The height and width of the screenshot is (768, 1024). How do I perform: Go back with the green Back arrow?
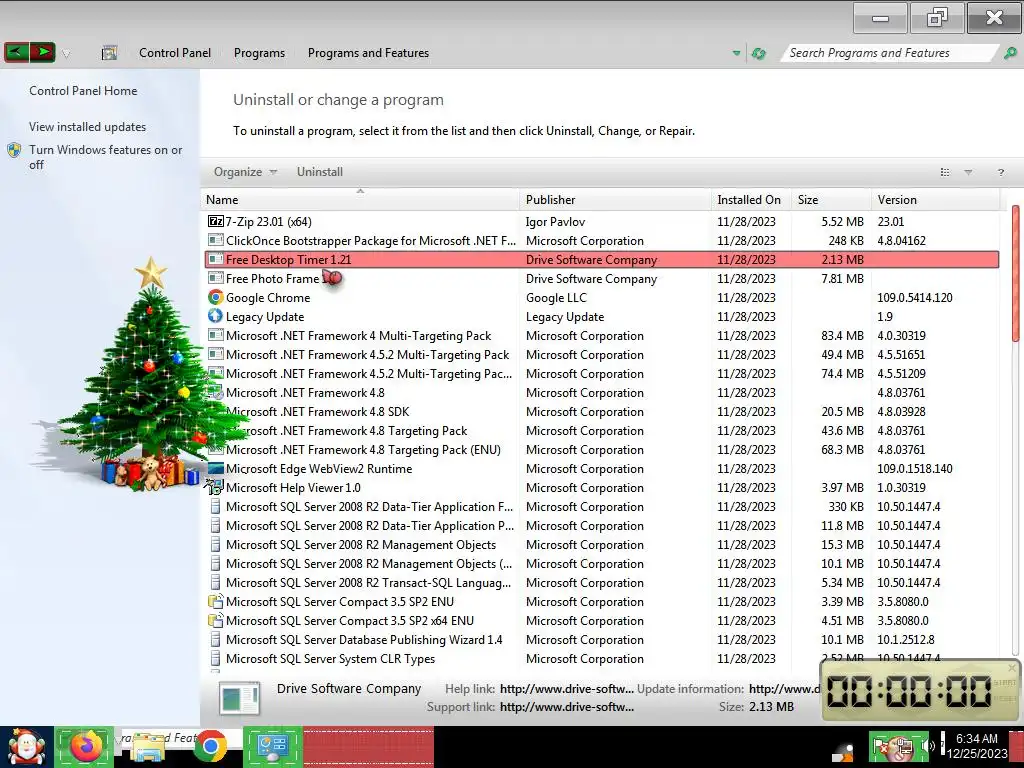16,52
